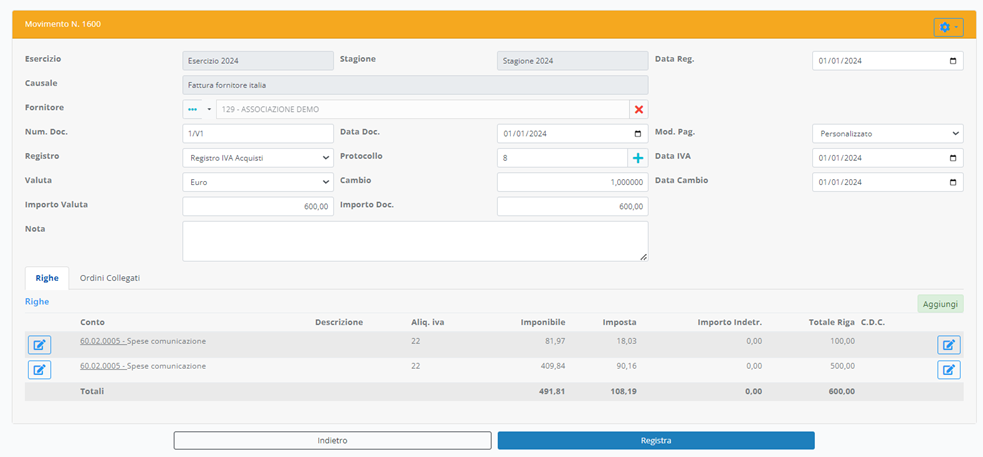Image resolution: width=983 pixels, height=457 pixels.
Task: Click the plus icon next to Protocollo
Action: (638, 158)
